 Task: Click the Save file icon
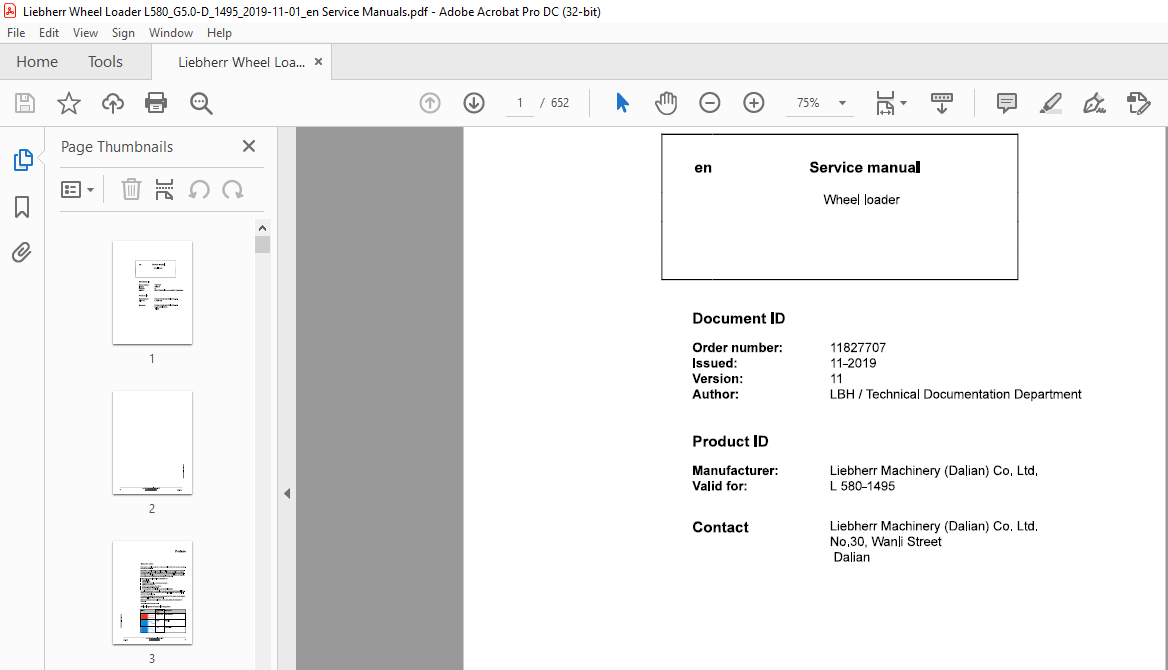(25, 103)
